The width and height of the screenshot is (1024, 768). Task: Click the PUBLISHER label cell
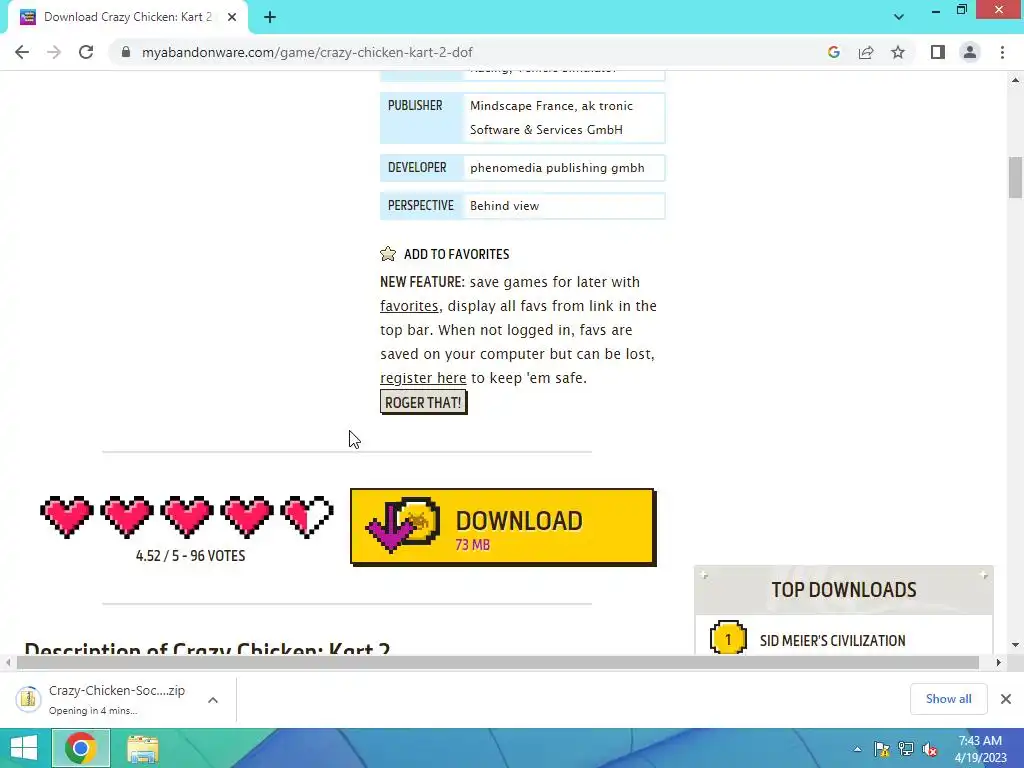click(x=421, y=118)
